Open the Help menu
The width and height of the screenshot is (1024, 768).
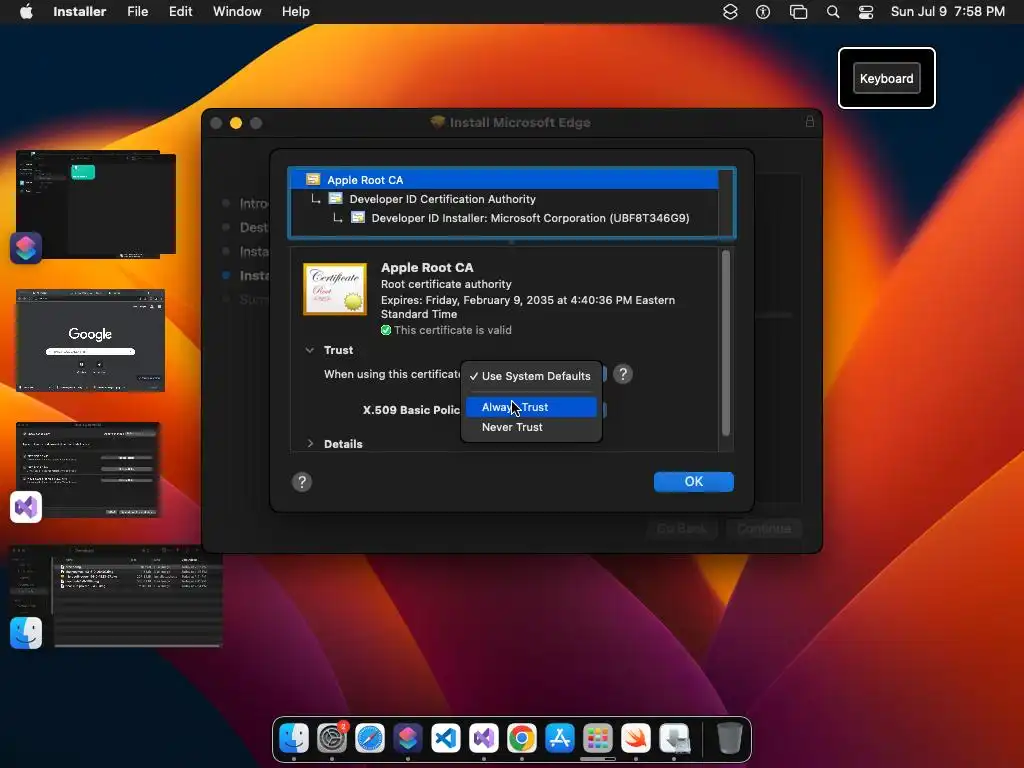click(x=295, y=12)
